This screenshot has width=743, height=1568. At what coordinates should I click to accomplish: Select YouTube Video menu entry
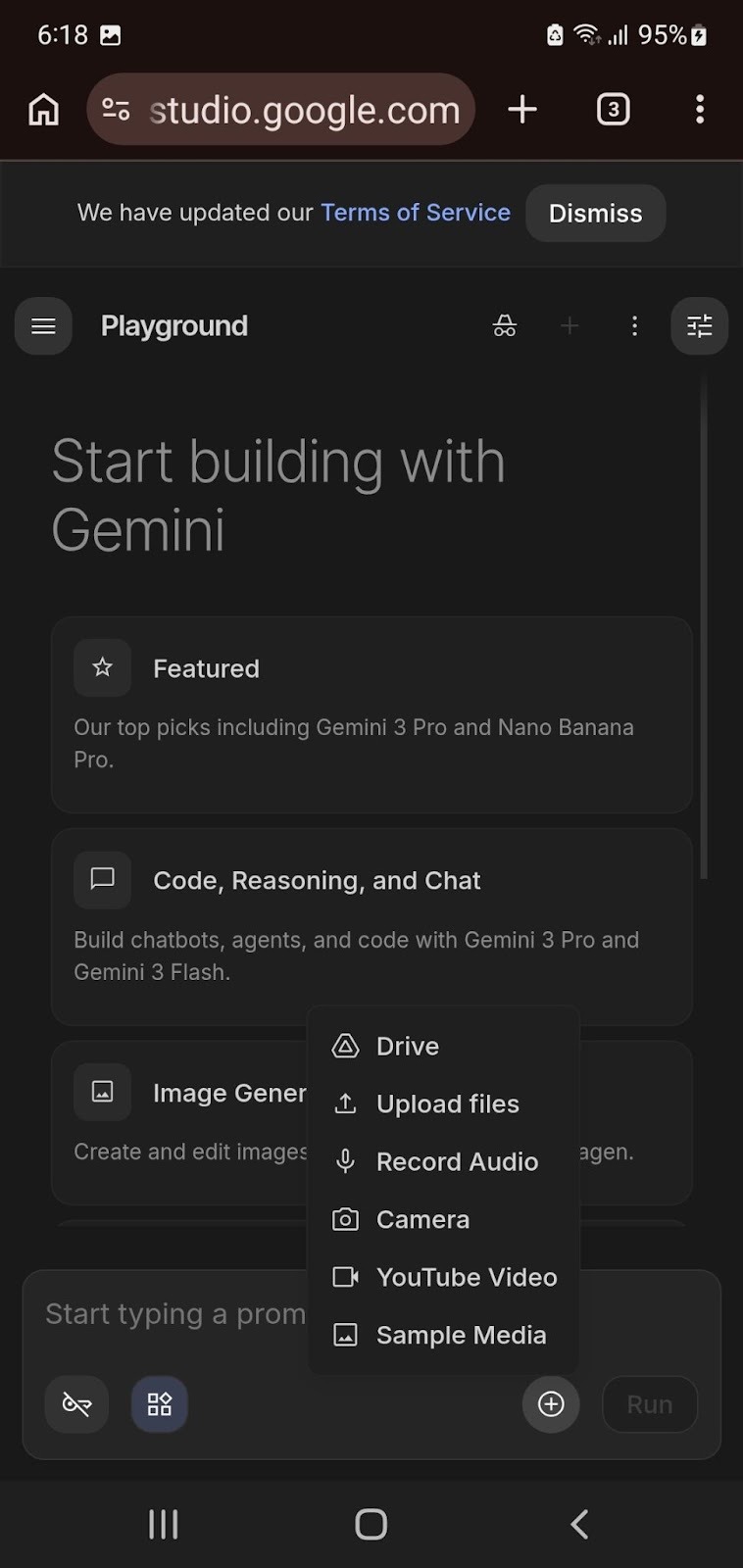(467, 1278)
